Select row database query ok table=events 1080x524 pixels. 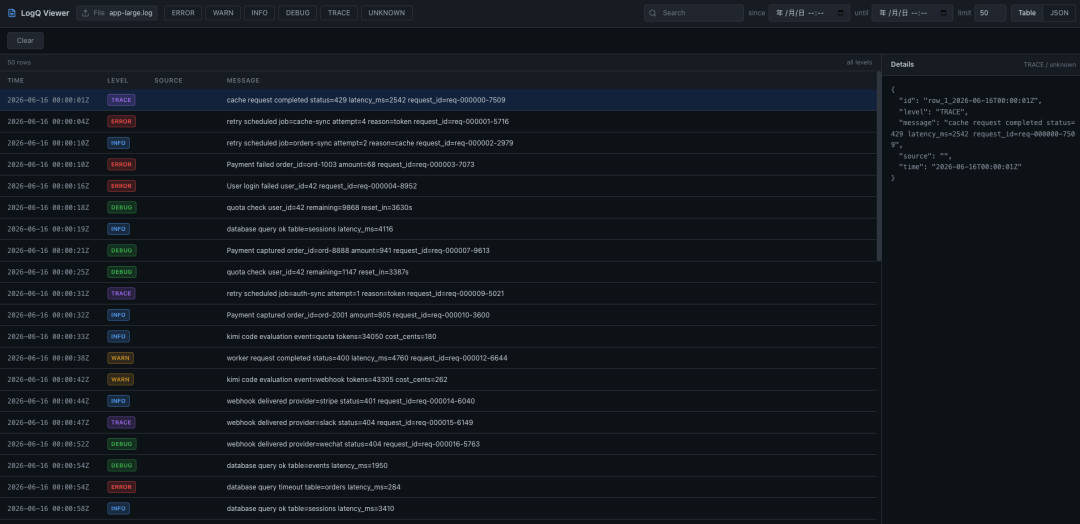(x=438, y=465)
